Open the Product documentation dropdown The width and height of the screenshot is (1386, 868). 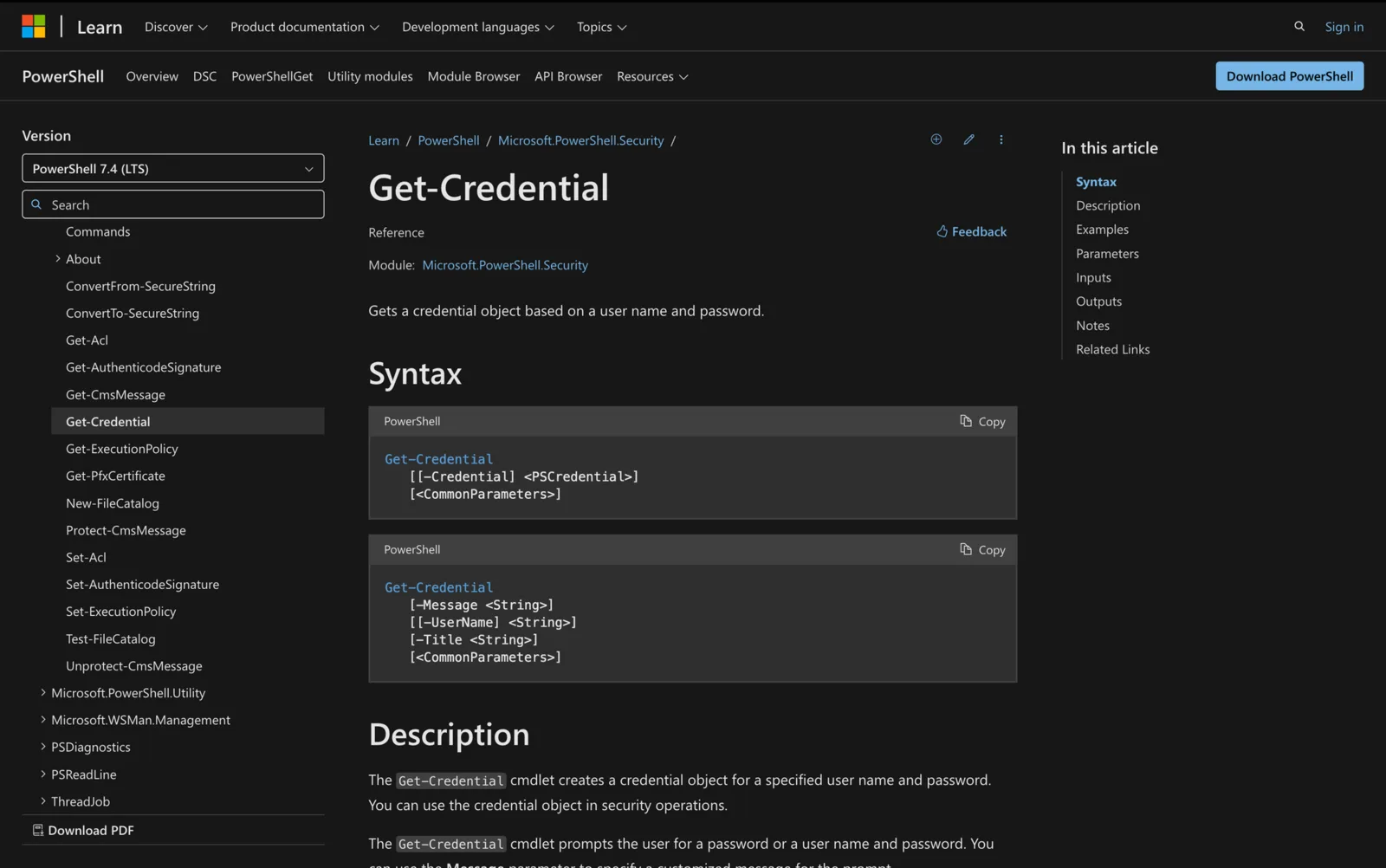(305, 27)
